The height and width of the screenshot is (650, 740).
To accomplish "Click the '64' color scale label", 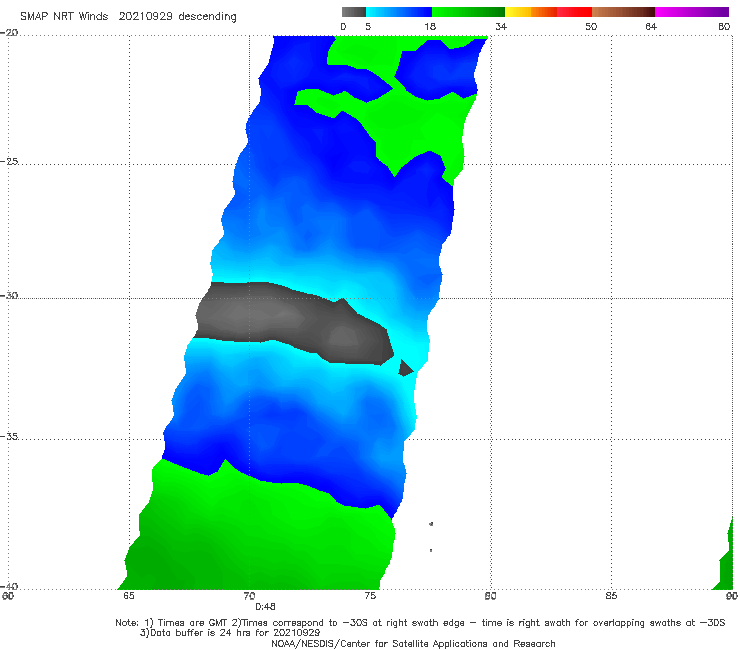I will [x=651, y=27].
